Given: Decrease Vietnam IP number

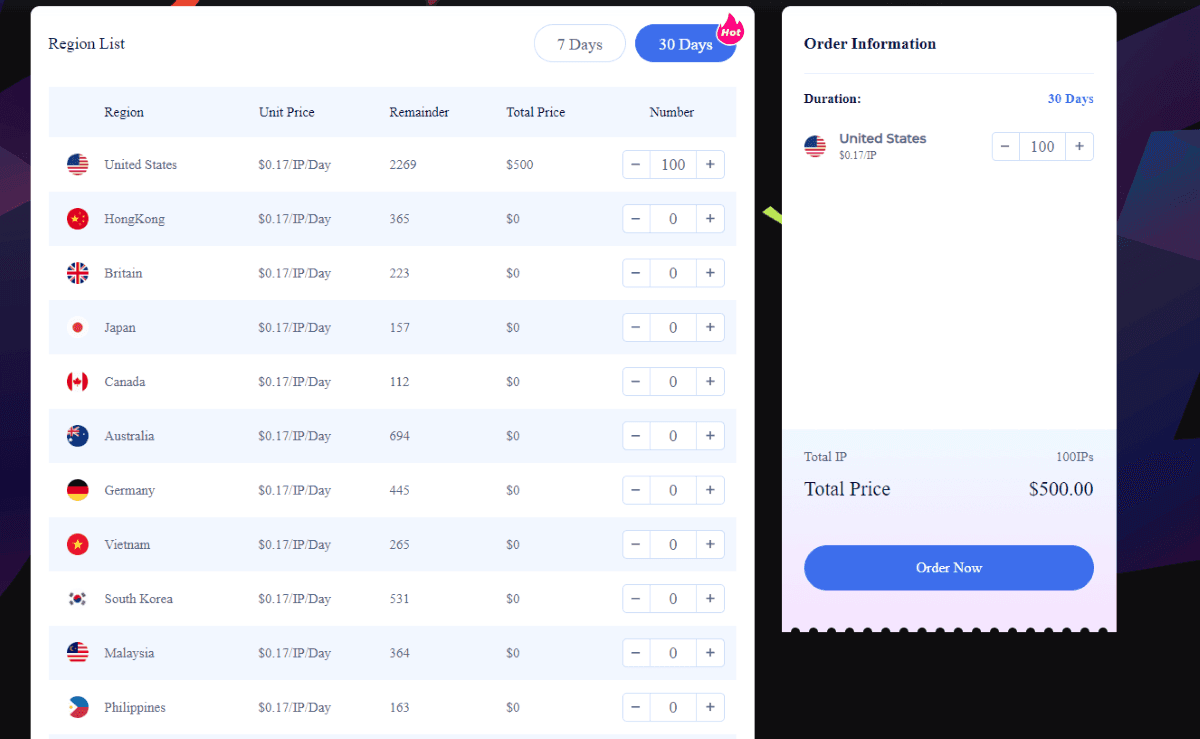Looking at the screenshot, I should pos(636,545).
